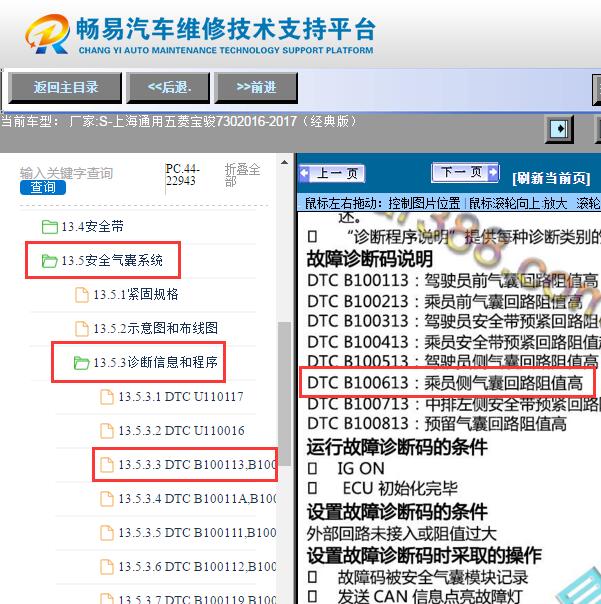Click the tree panel scrollbar thumb

click(x=284, y=394)
